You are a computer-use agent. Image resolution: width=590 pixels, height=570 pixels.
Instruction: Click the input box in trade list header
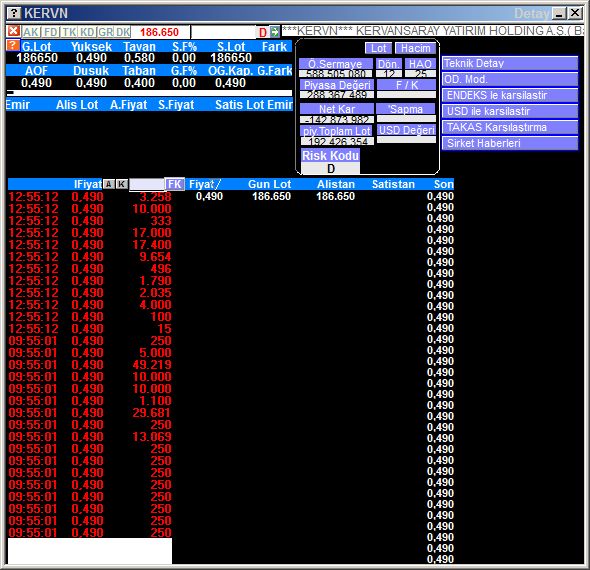[147, 184]
